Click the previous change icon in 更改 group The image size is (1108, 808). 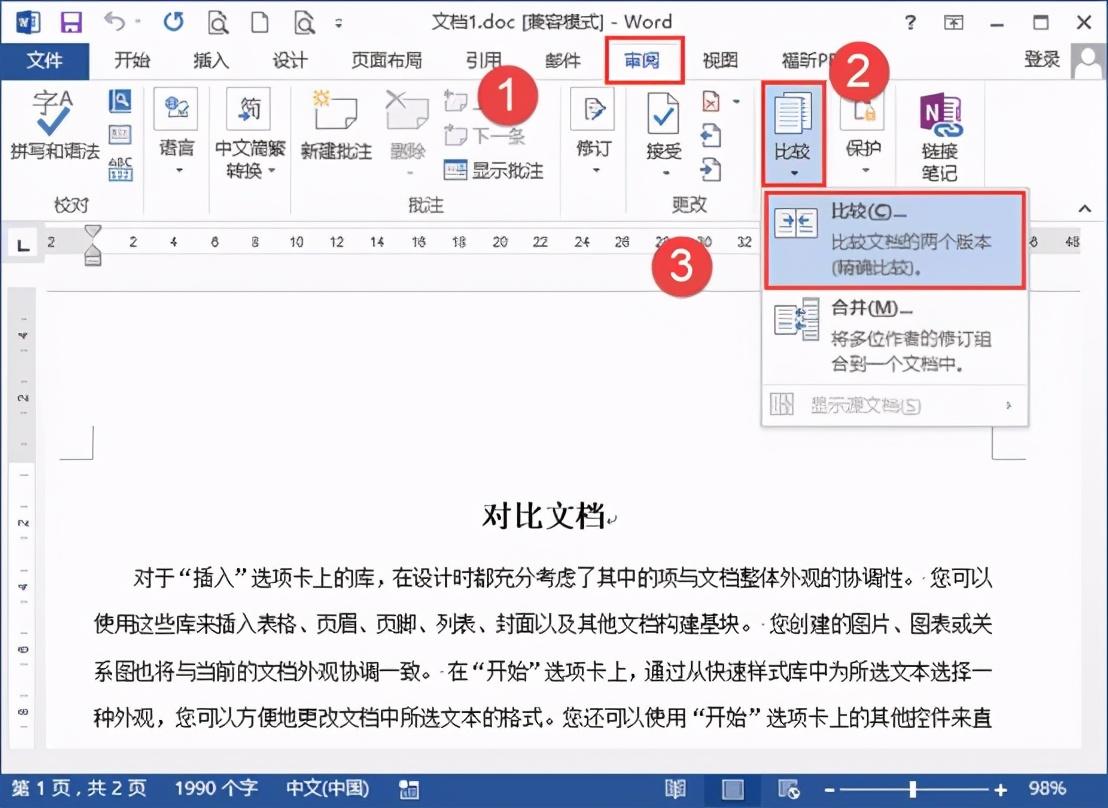tap(711, 135)
